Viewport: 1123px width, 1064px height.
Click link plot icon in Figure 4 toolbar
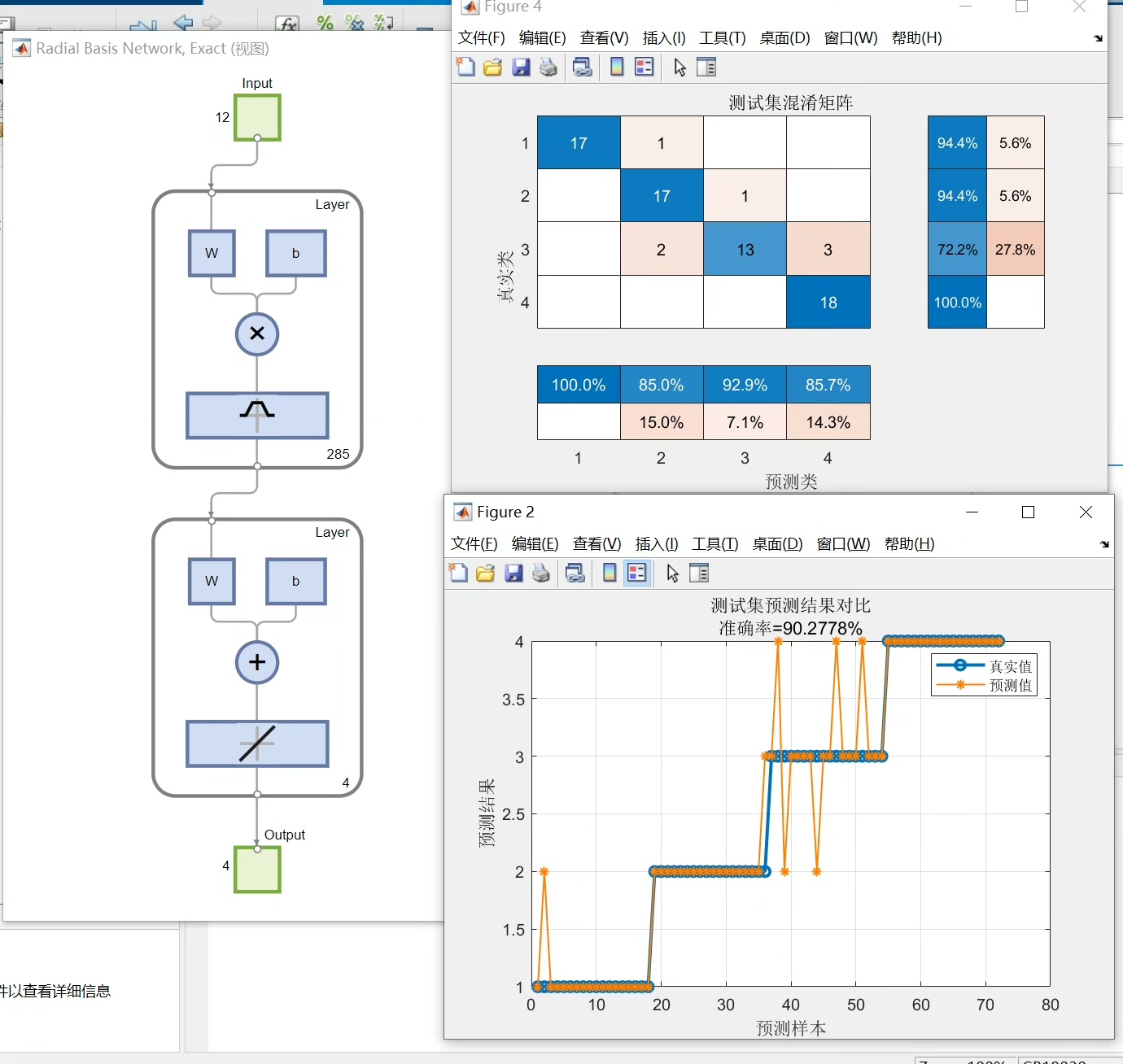583,68
